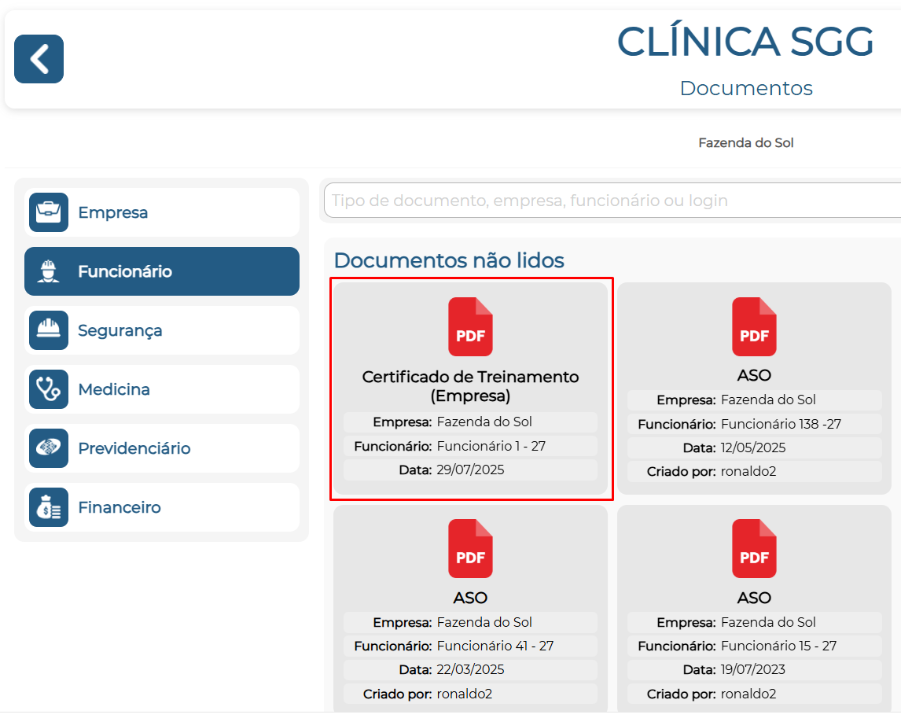Open PDF icon for Funcionário 41 ASO

470,548
